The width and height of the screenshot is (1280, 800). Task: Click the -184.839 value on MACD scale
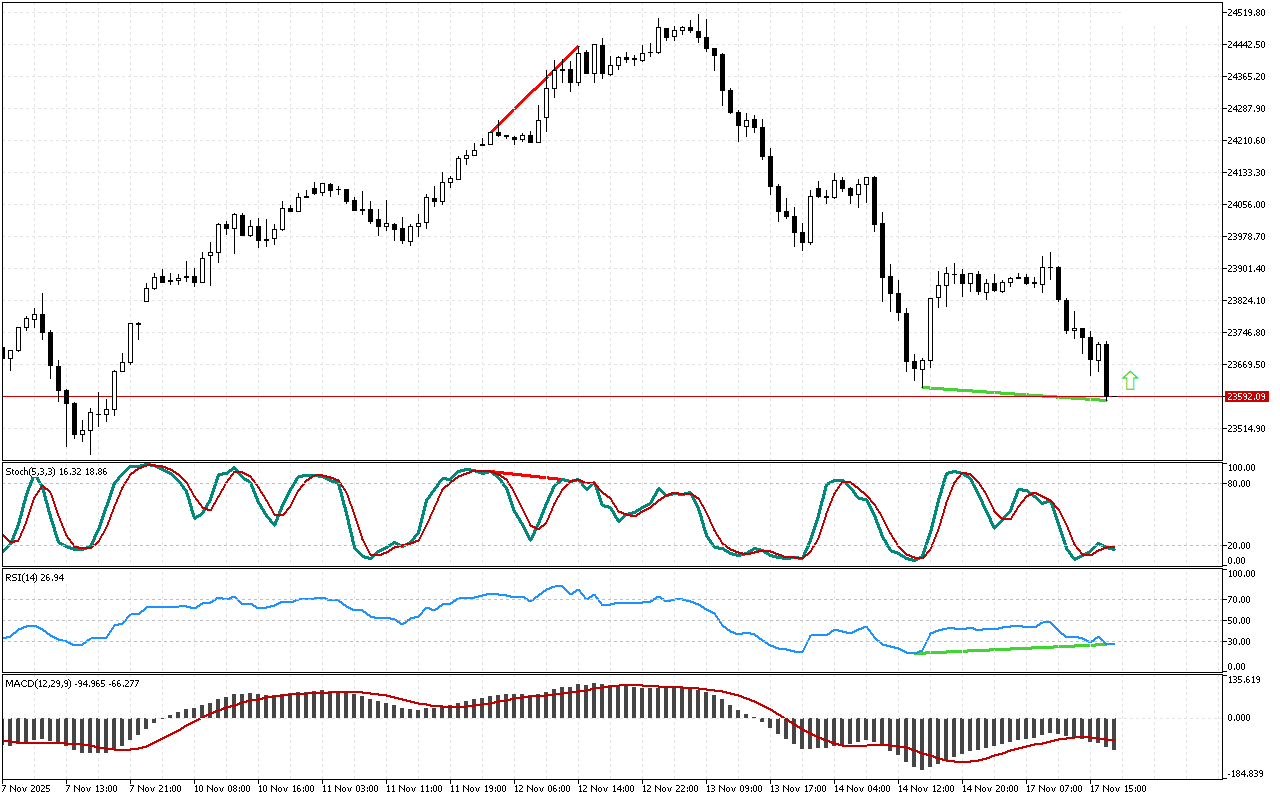pos(1245,774)
